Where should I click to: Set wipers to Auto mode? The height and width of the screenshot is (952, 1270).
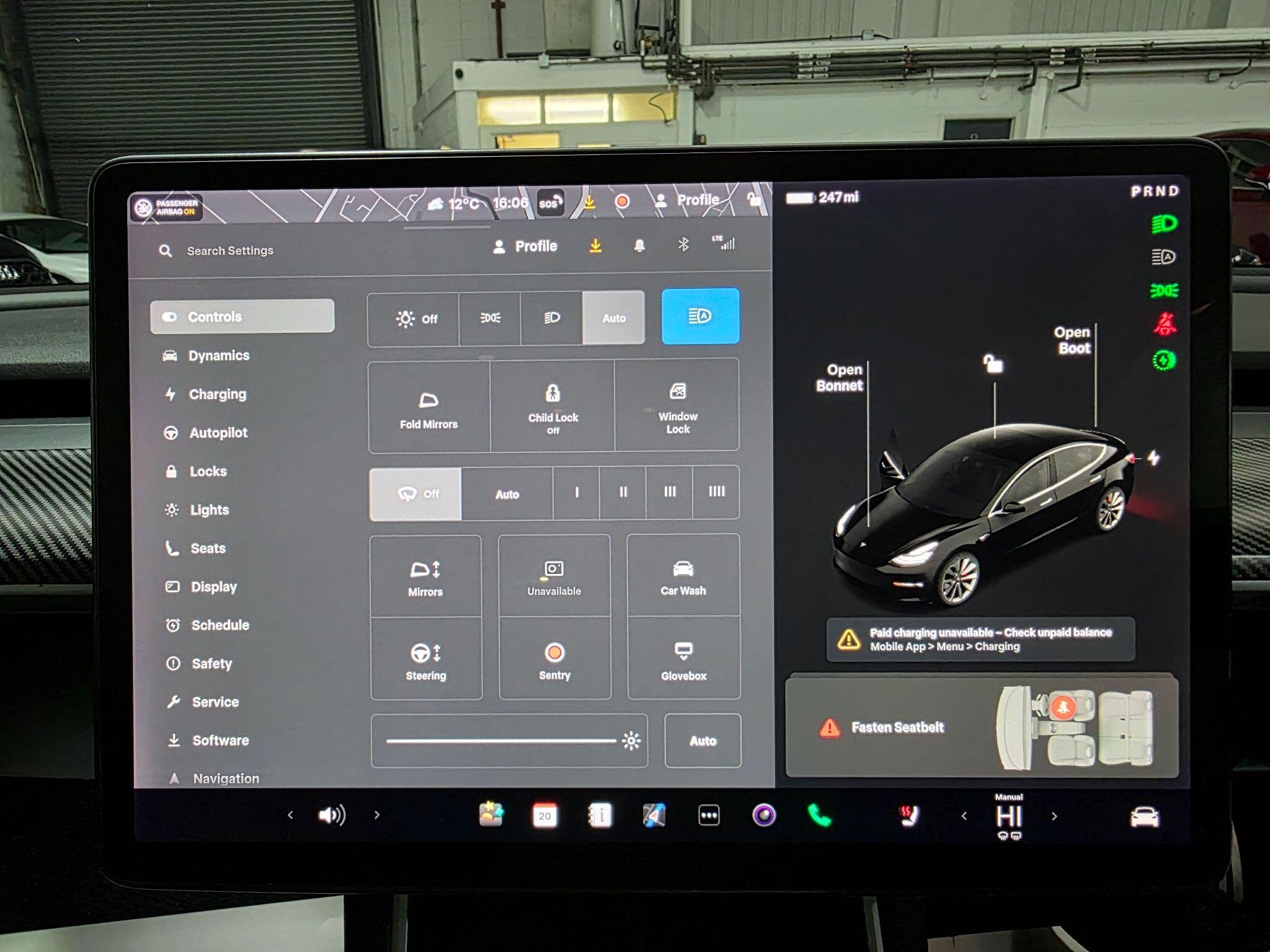pyautogui.click(x=507, y=494)
